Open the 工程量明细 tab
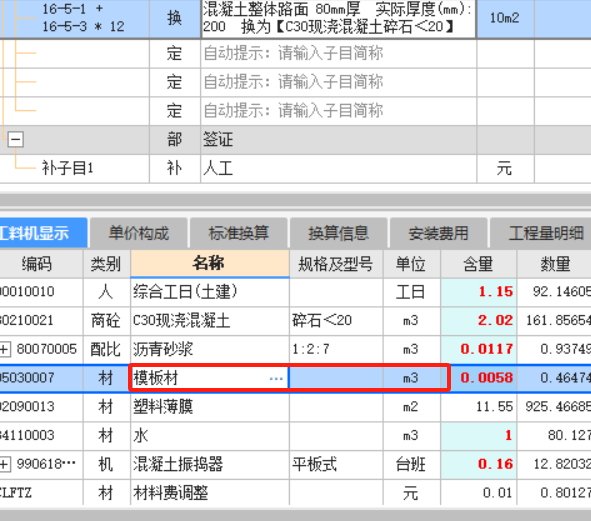 pos(540,233)
